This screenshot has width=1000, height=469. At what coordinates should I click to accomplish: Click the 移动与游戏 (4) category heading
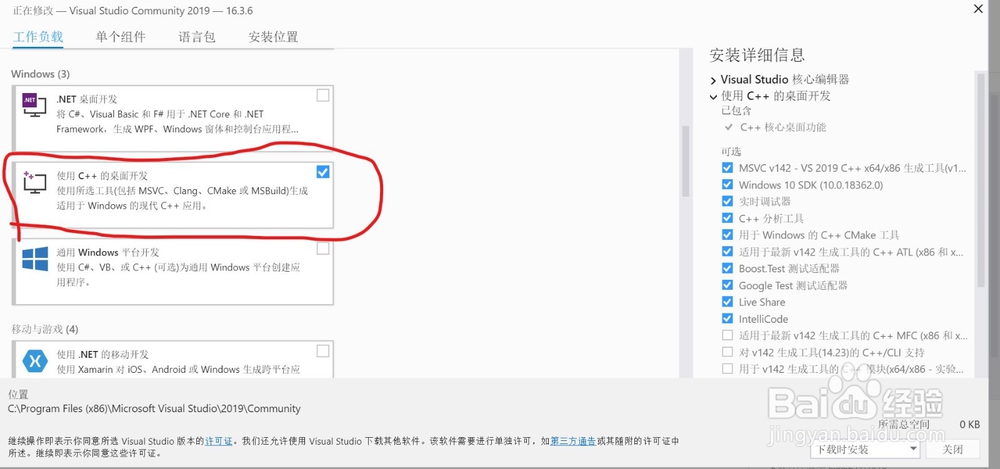(x=45, y=329)
